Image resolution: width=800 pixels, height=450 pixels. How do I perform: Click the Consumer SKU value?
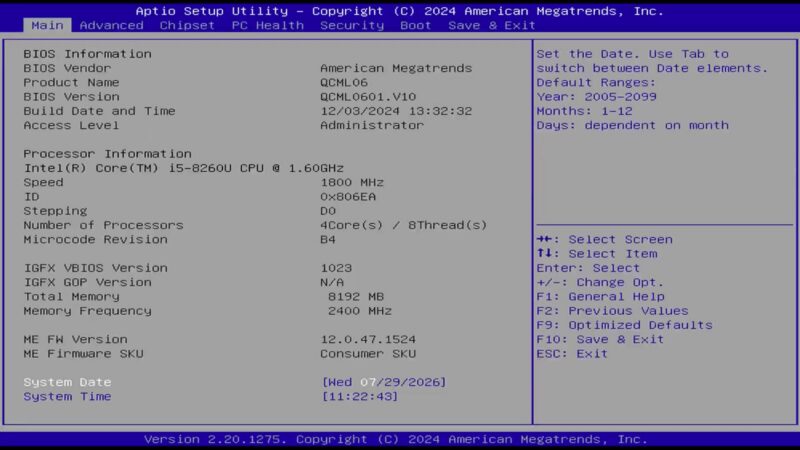tap(368, 354)
